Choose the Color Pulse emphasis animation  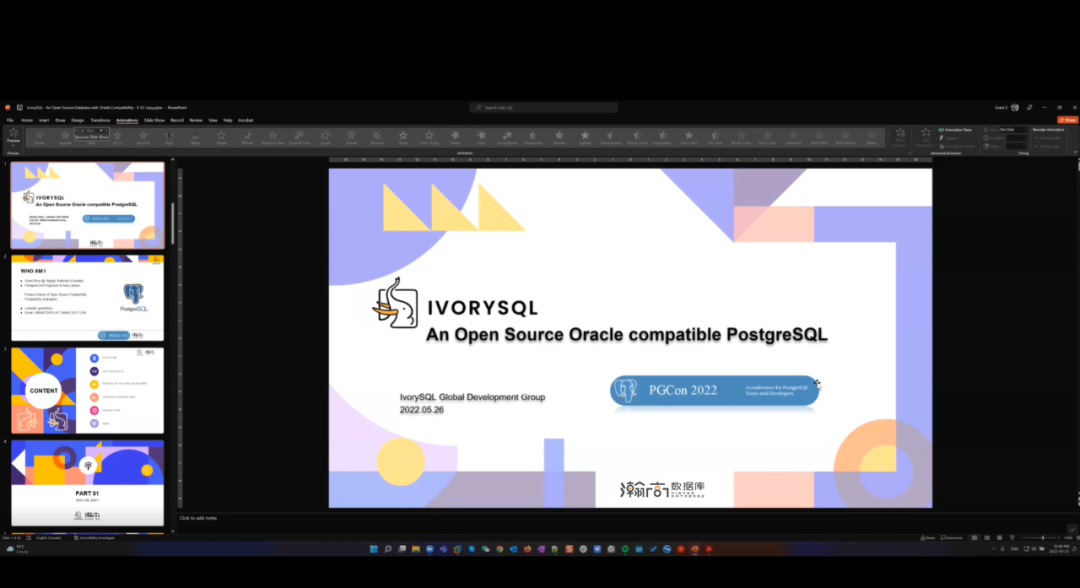click(x=429, y=138)
